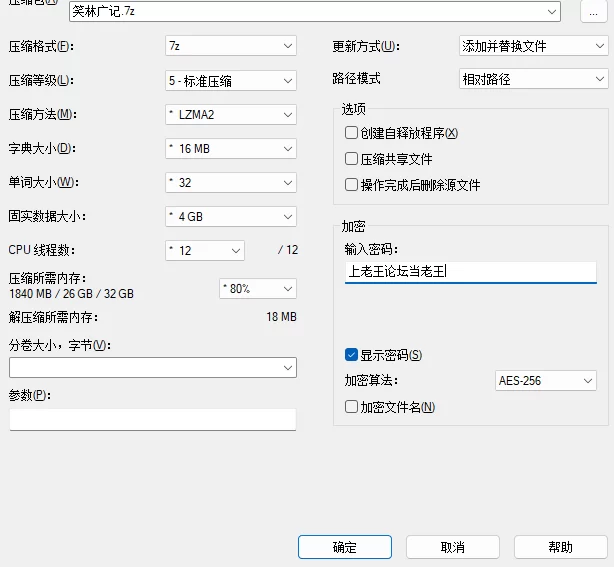Expand the 压缩等级 dropdown
The width and height of the screenshot is (614, 567).
pos(230,80)
